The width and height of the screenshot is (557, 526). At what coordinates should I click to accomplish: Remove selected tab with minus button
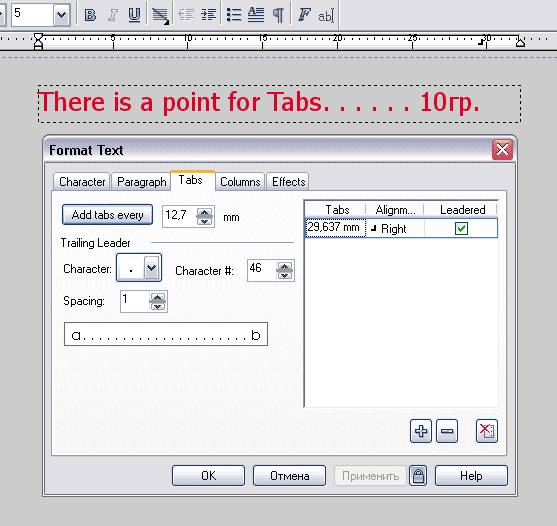(447, 431)
